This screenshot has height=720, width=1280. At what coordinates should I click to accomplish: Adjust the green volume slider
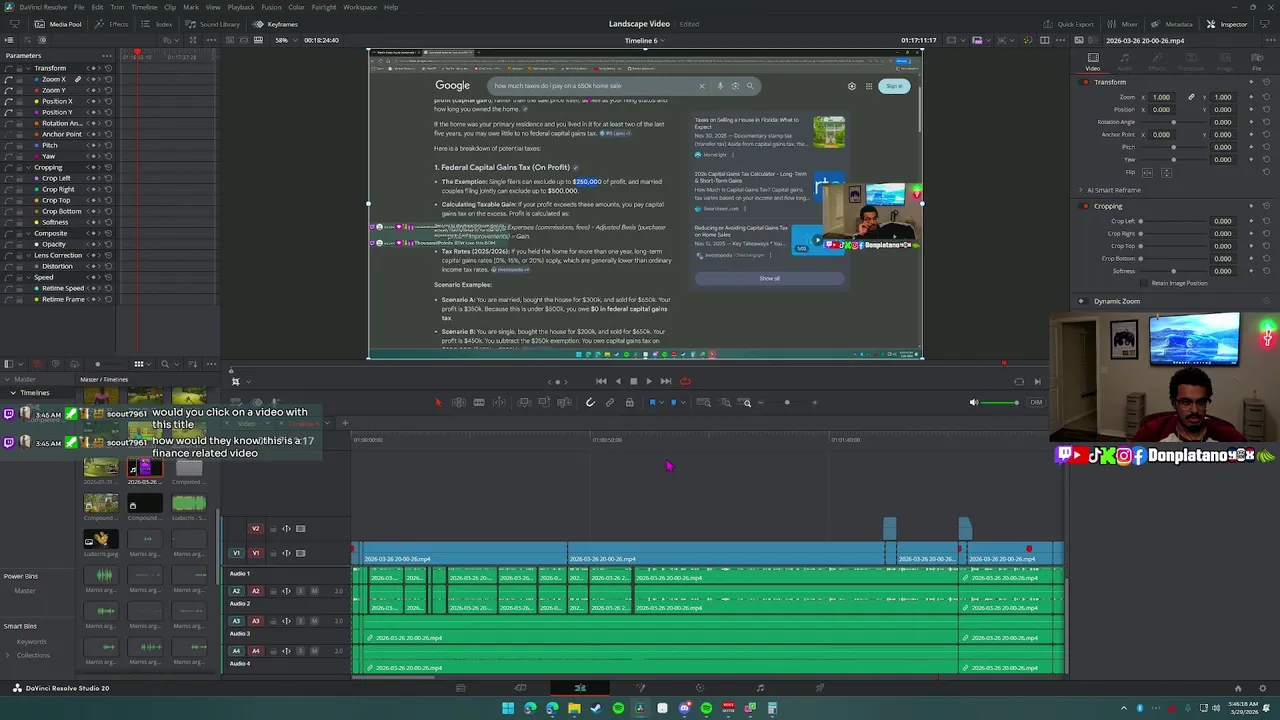(x=1001, y=402)
